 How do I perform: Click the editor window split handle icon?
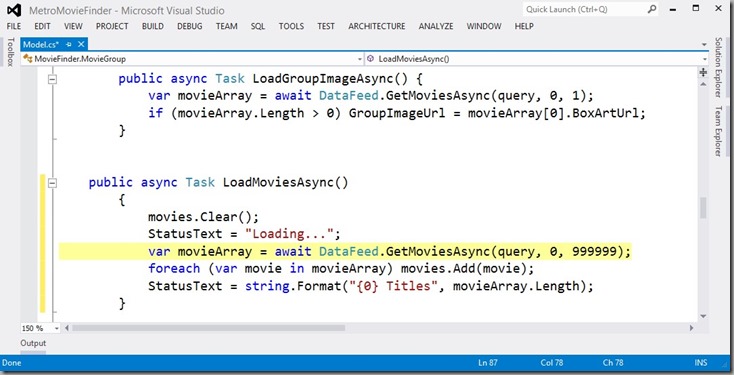pos(703,72)
